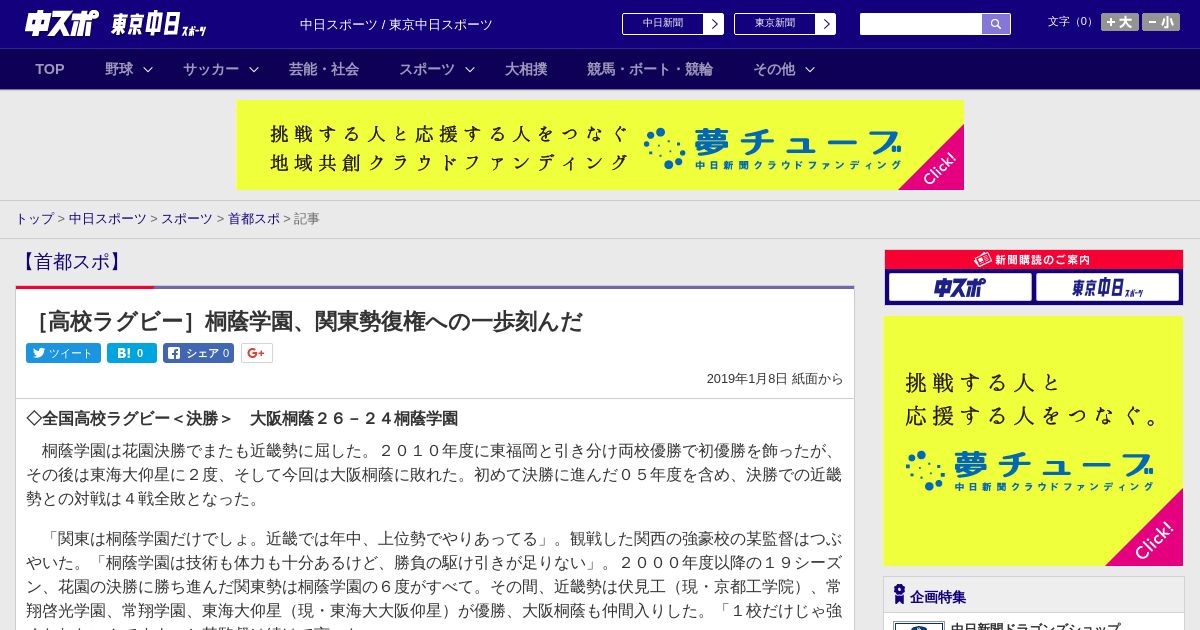The height and width of the screenshot is (630, 1200).
Task: Click the Hatena B! bookmark button
Action: [132, 353]
